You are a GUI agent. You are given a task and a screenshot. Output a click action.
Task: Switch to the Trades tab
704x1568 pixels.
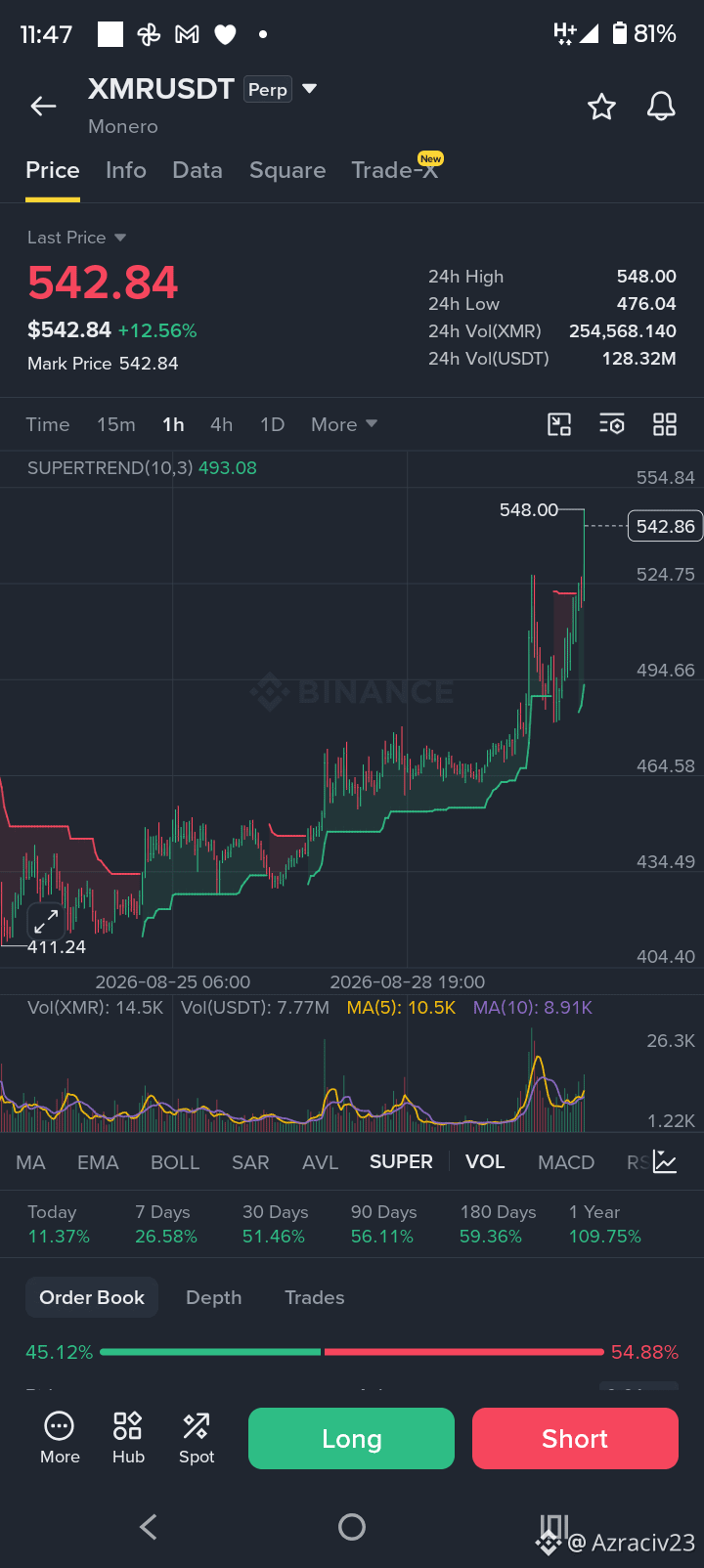tap(315, 1297)
